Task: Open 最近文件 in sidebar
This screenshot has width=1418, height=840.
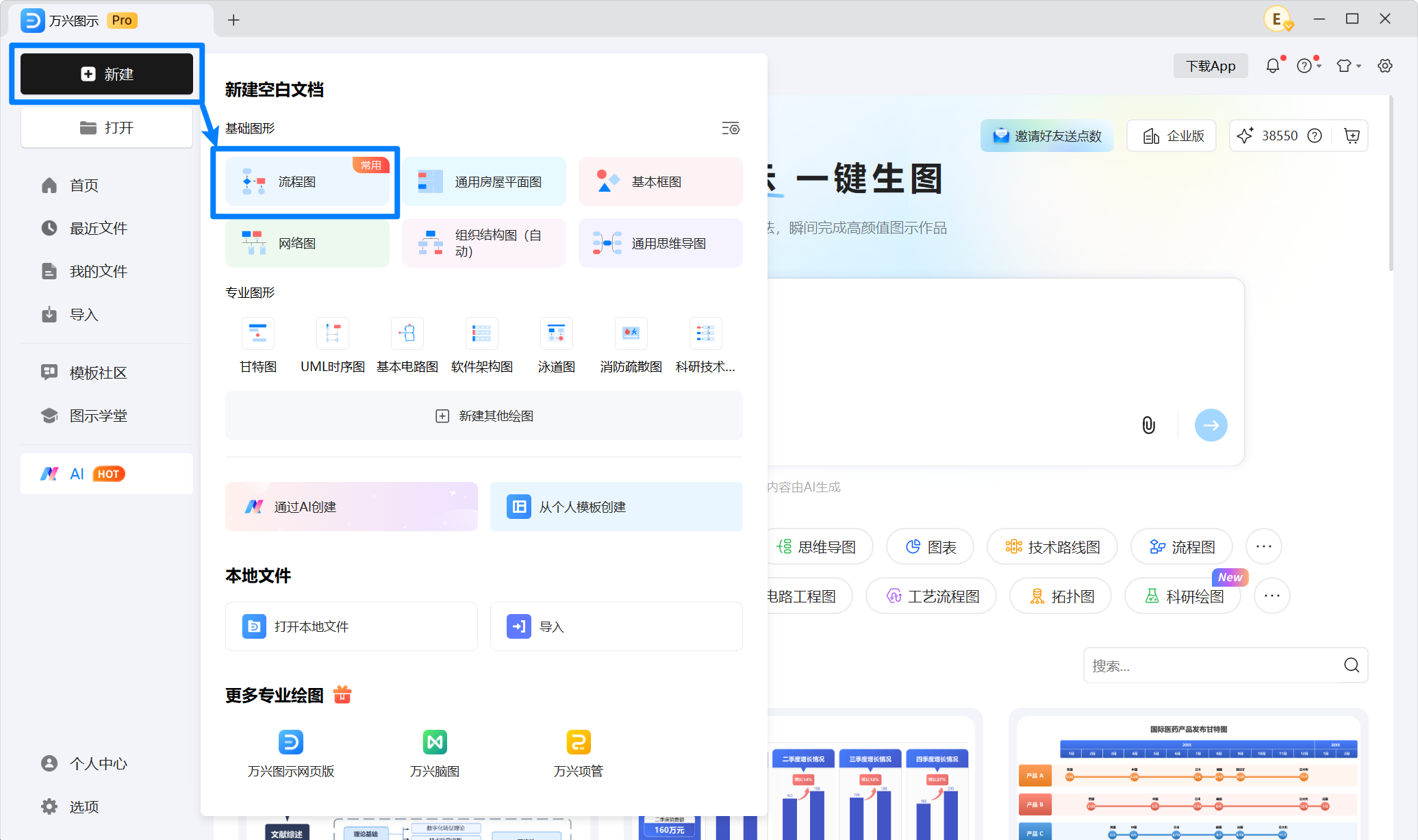Action: [107, 228]
